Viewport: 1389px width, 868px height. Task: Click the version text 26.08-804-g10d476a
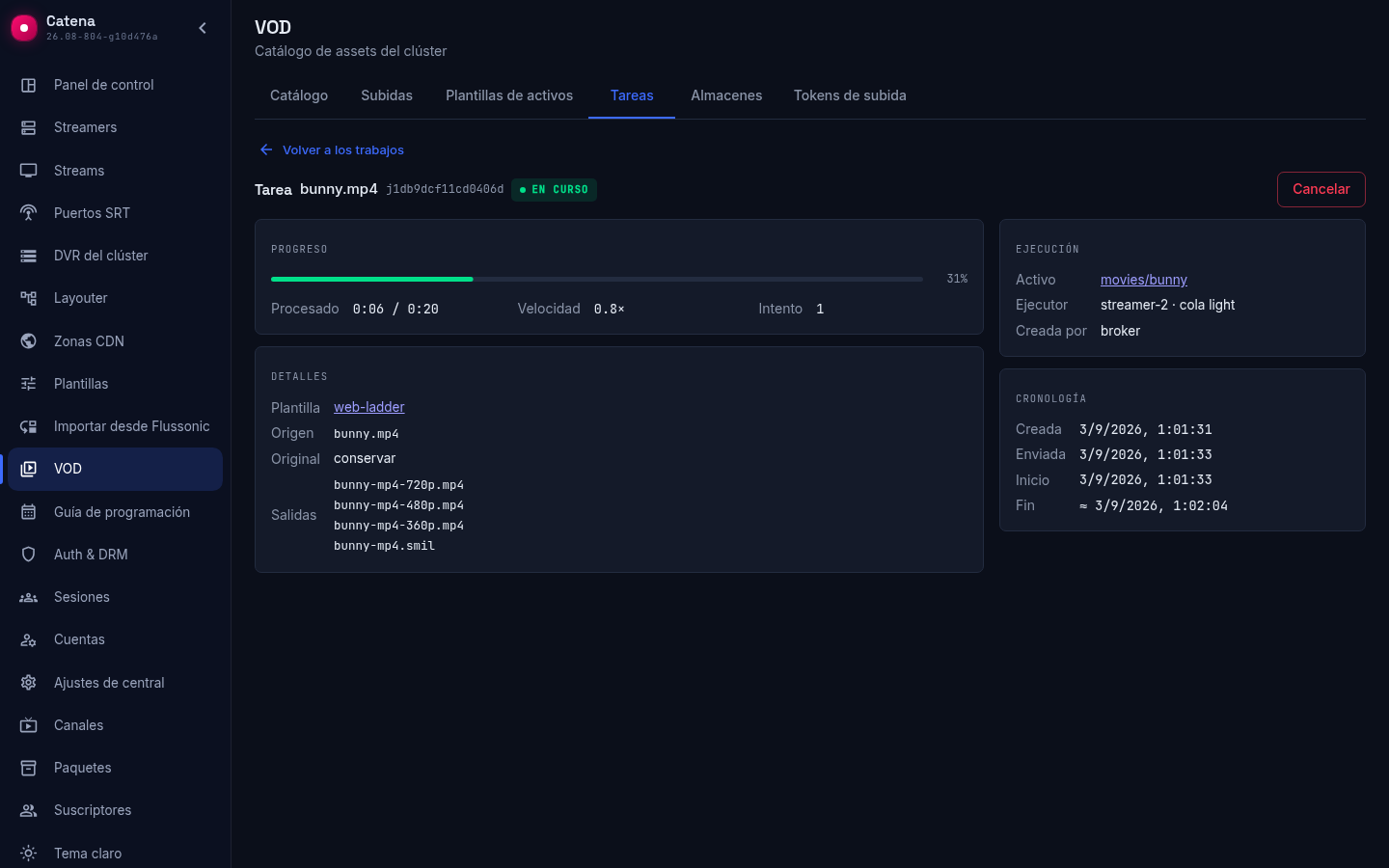pyautogui.click(x=101, y=37)
